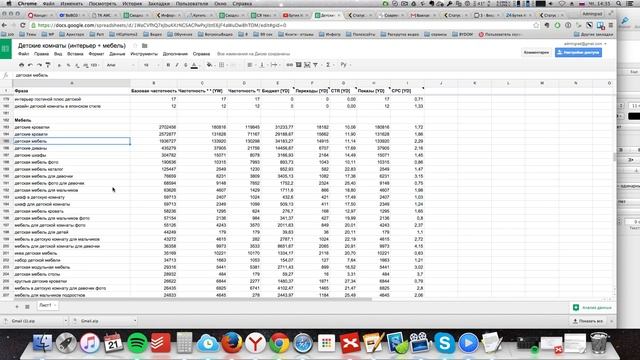Viewport: 640px width, 360px height.
Task: Open the Инструменты menu
Action: pos(144,54)
